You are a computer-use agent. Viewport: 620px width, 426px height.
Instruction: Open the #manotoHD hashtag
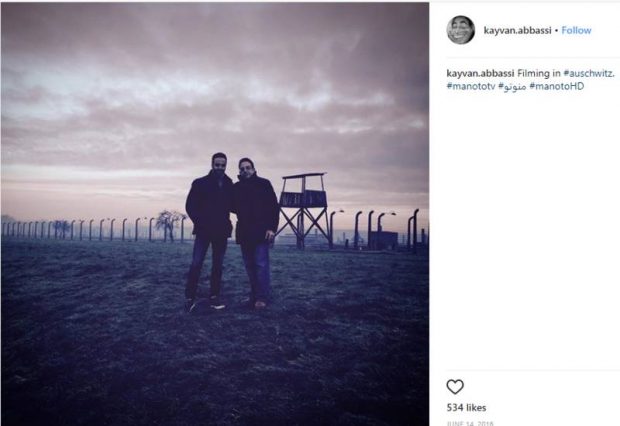558,87
